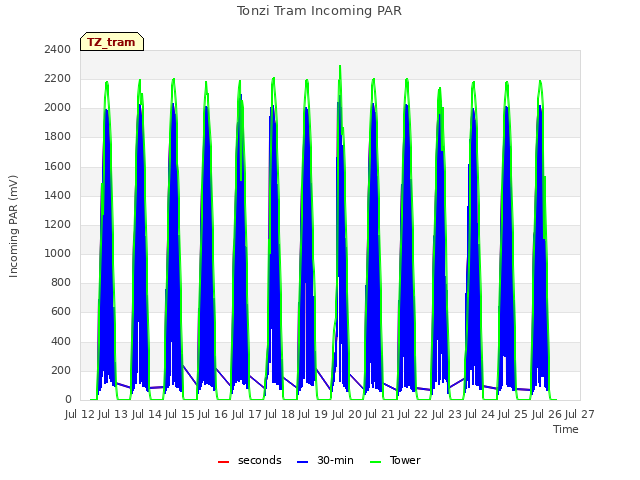Click the 'Jul 24' x-axis tick label
640x480 pixels.
point(480,414)
